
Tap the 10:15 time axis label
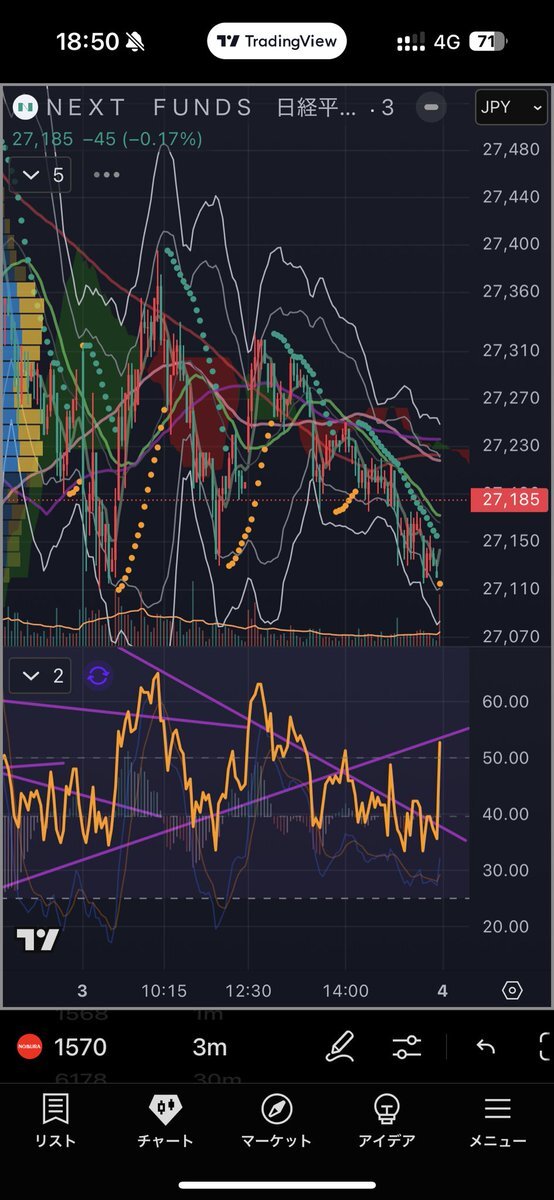164,991
